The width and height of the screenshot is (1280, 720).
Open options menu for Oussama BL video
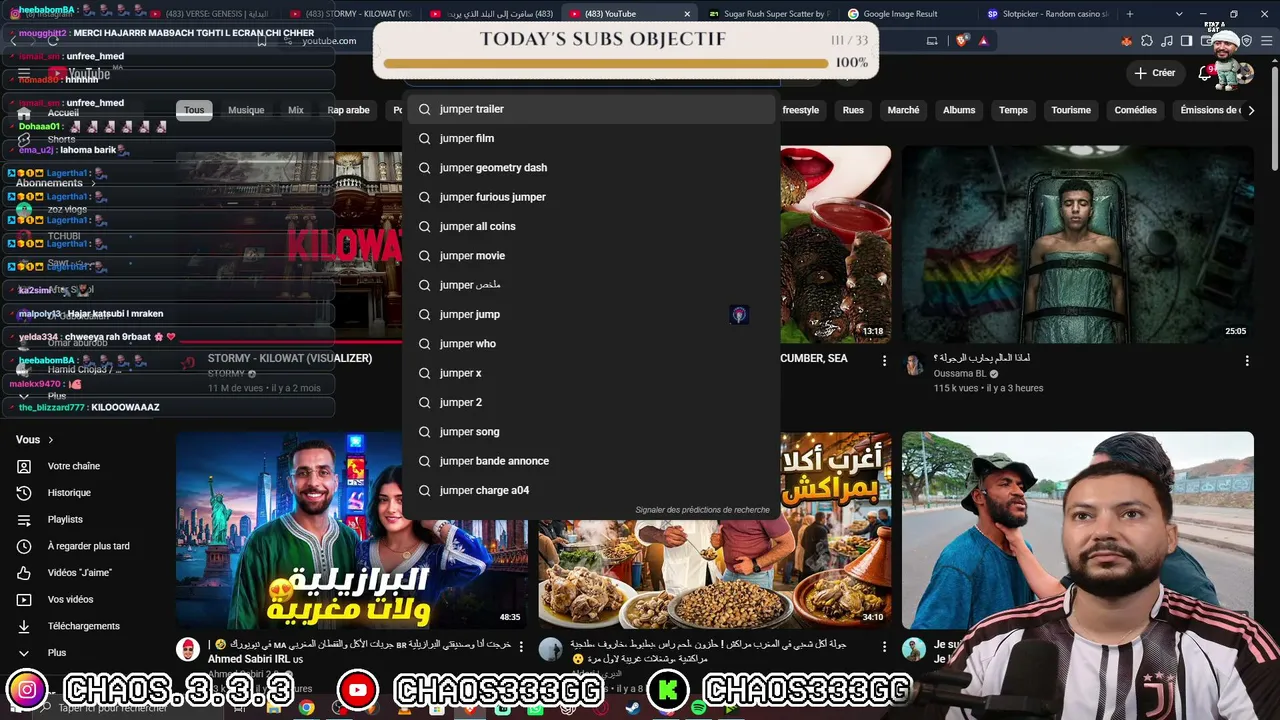point(1247,360)
